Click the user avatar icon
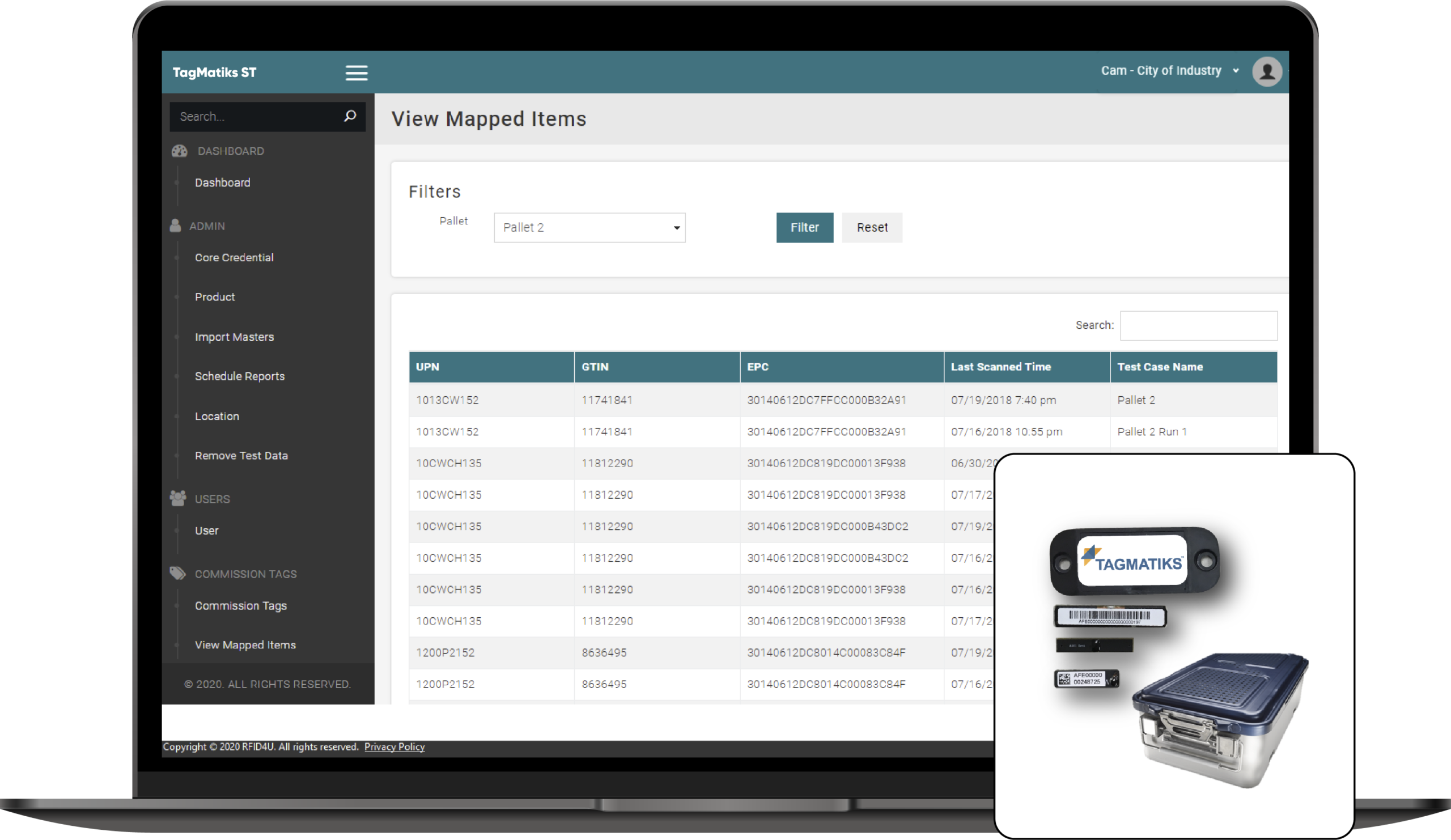This screenshot has height=840, width=1451. click(x=1266, y=71)
